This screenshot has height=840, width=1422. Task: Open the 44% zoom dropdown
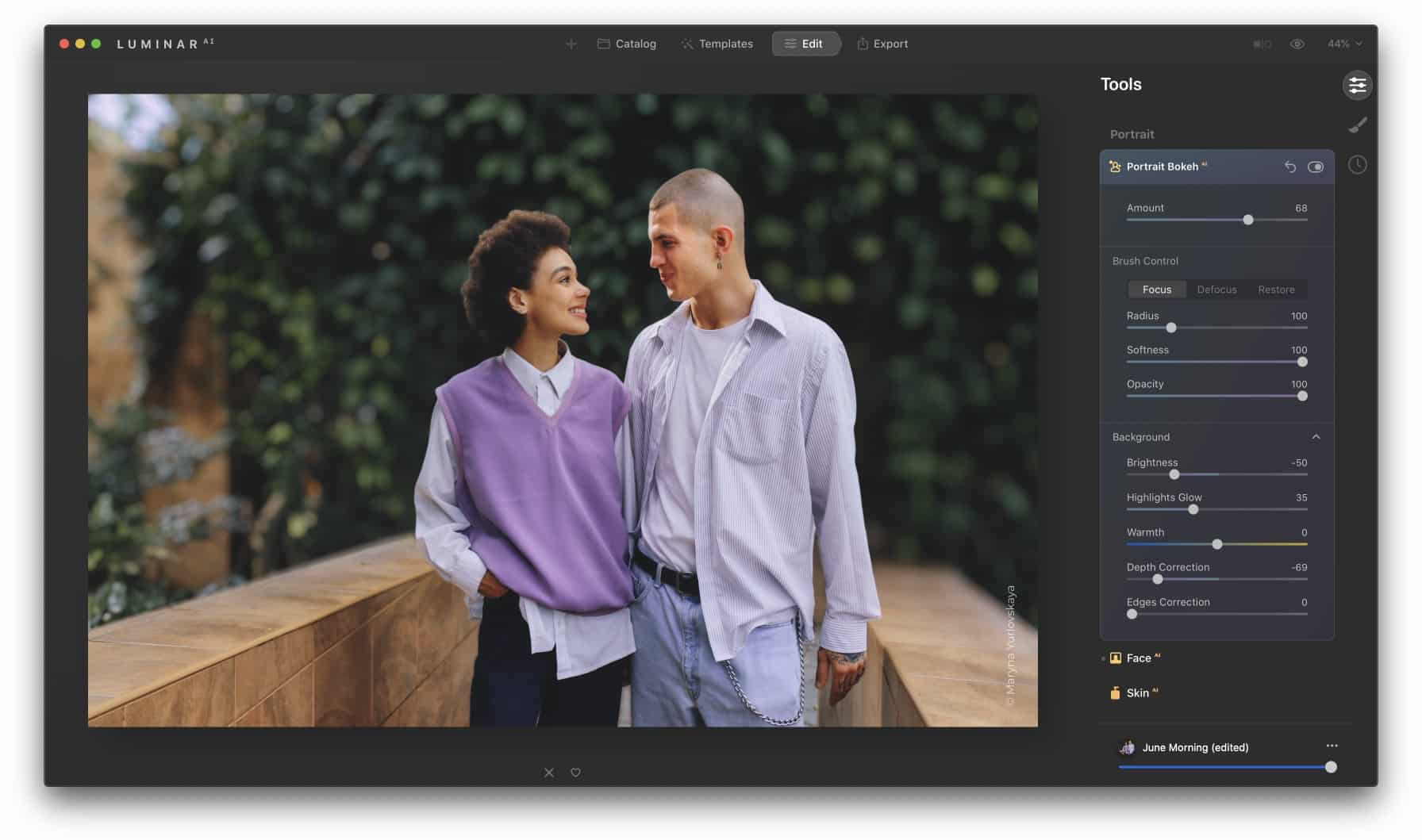point(1344,44)
